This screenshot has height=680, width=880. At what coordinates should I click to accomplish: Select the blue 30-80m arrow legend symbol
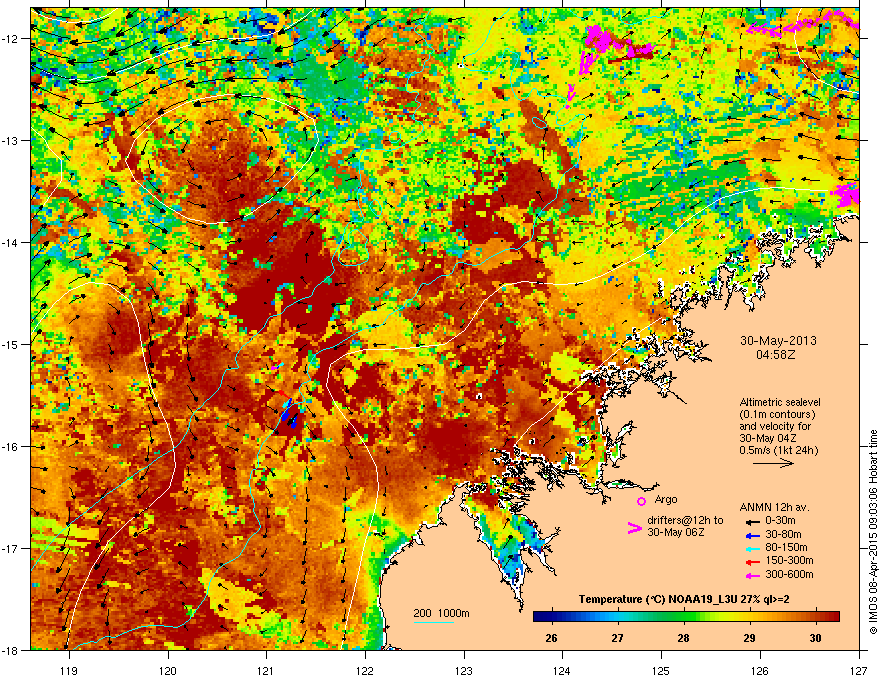tap(751, 535)
